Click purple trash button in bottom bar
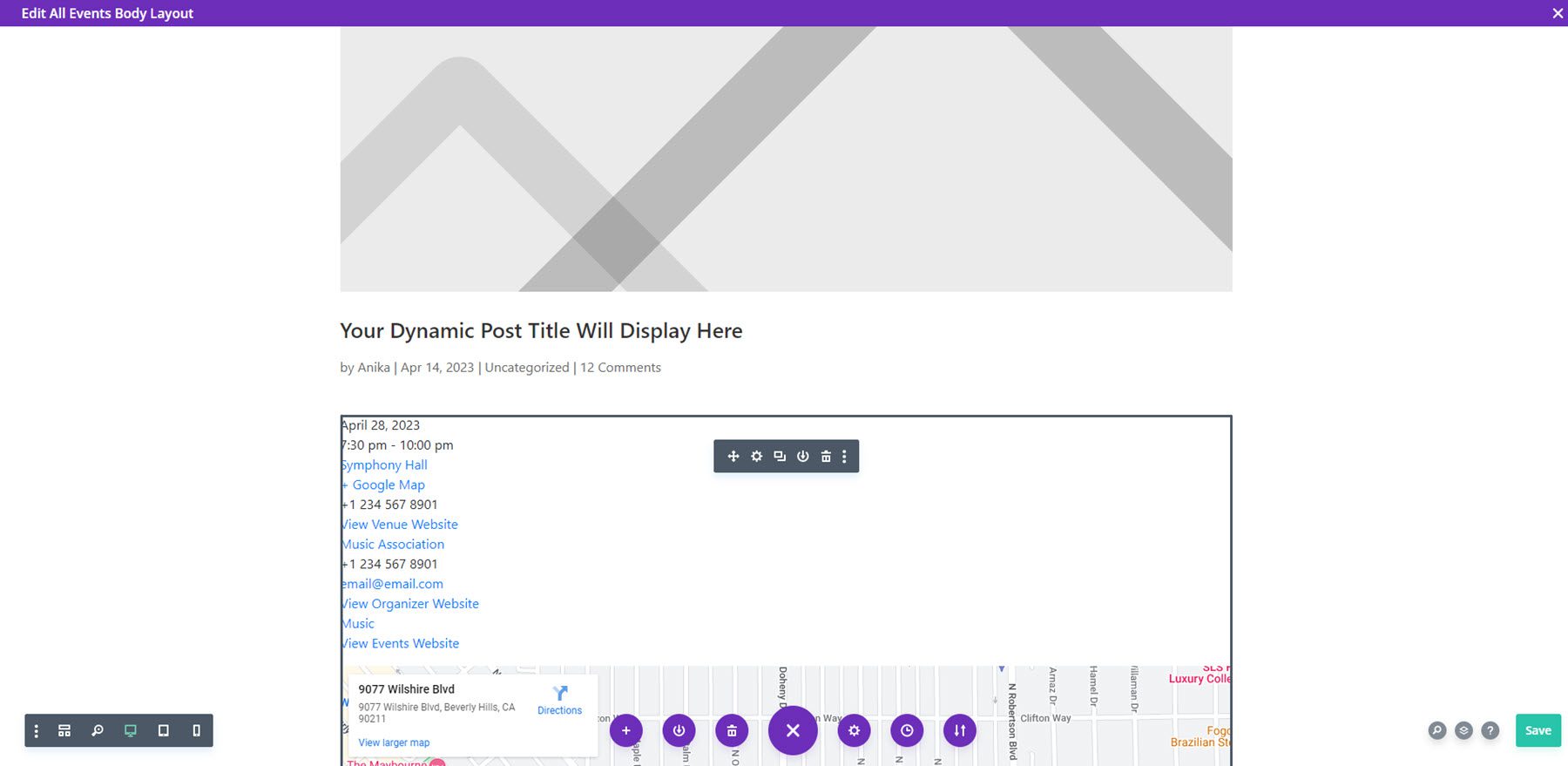1568x766 pixels. (732, 730)
